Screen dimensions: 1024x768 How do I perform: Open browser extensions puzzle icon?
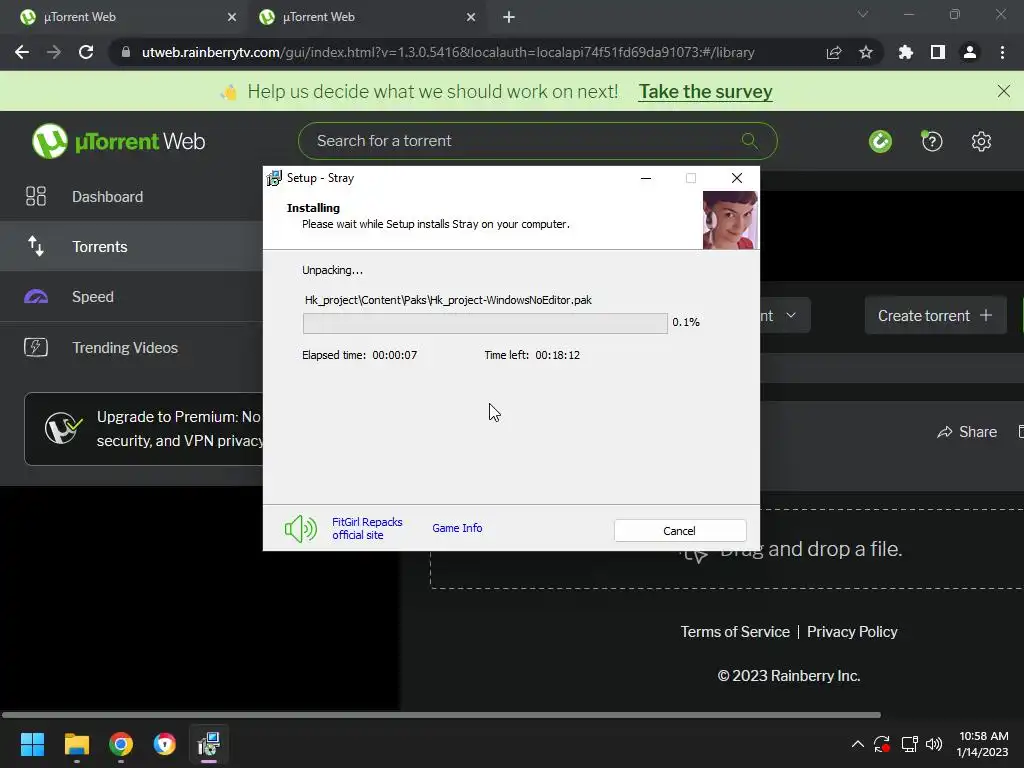[905, 52]
